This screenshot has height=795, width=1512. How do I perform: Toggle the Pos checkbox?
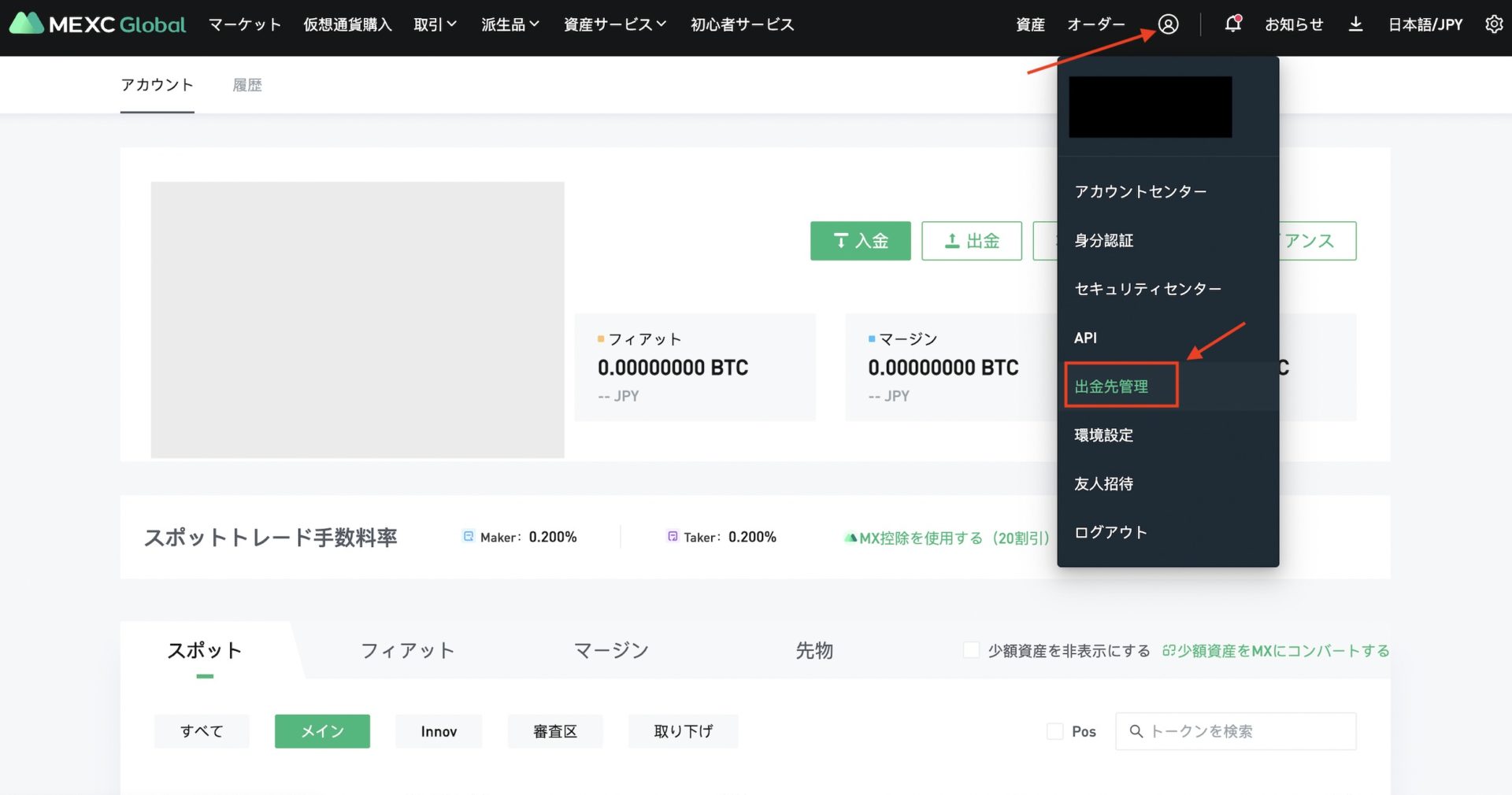tap(1054, 731)
